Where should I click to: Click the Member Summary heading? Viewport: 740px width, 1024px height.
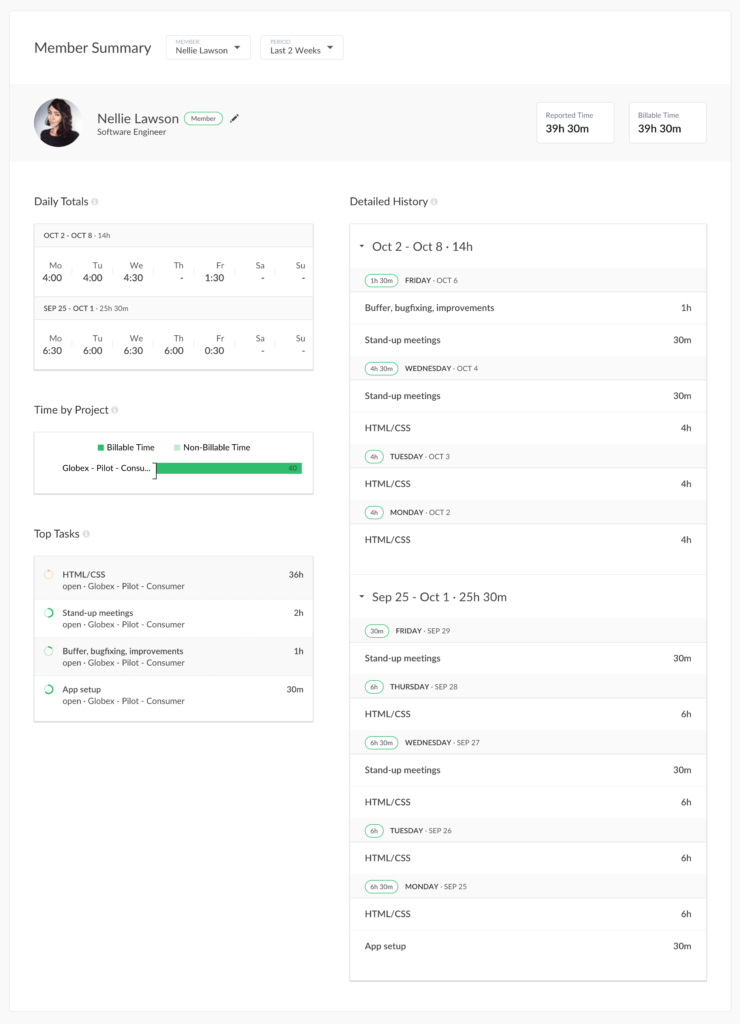click(93, 47)
